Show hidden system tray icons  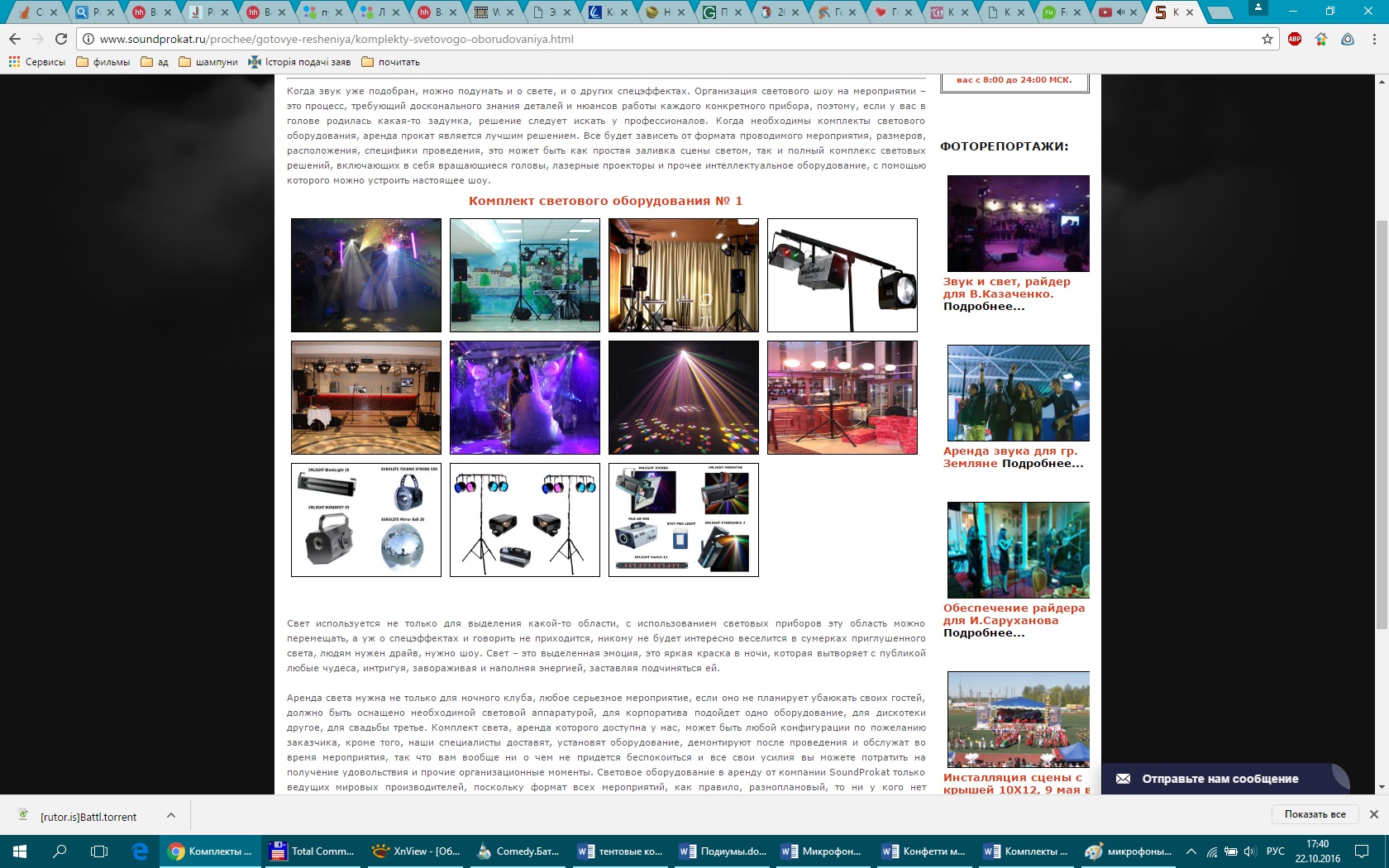pos(1191,851)
